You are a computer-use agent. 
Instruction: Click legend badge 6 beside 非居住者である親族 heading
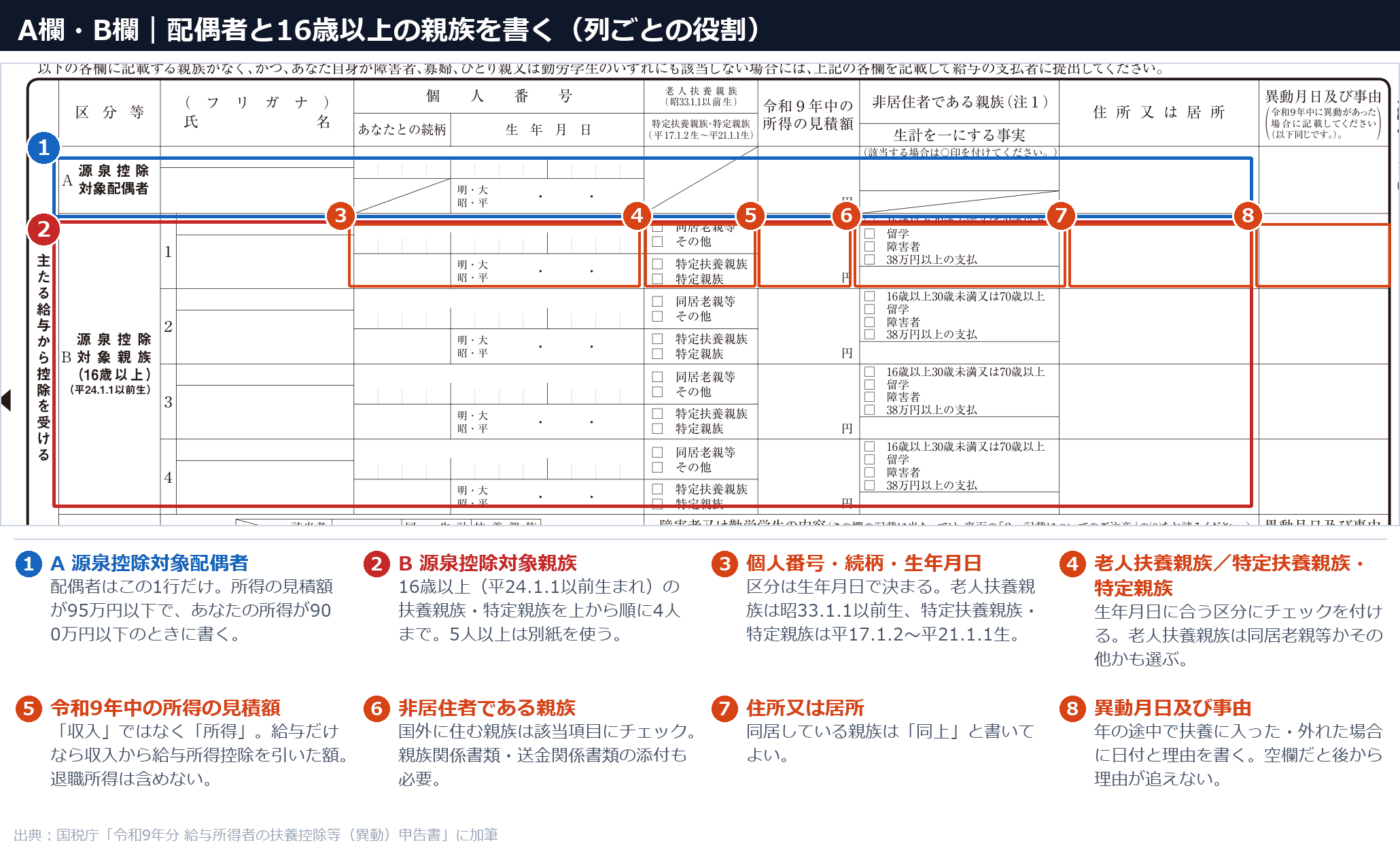(377, 709)
